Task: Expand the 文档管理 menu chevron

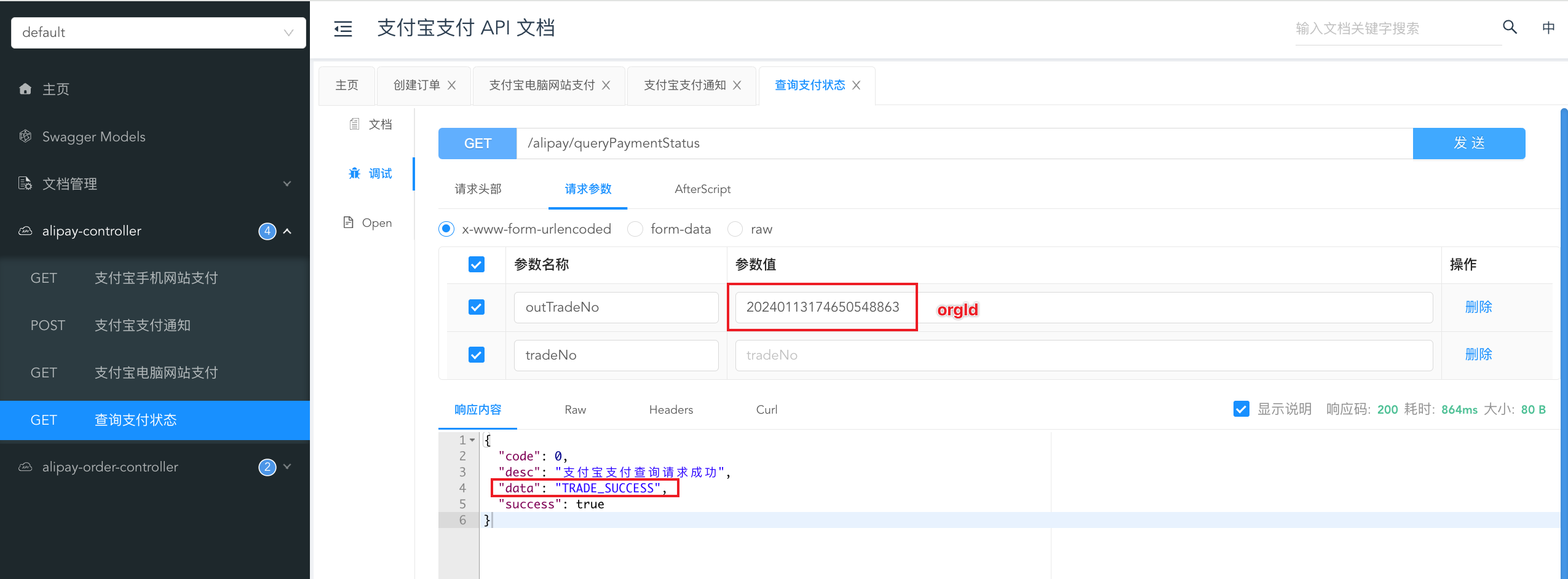Action: tap(287, 184)
